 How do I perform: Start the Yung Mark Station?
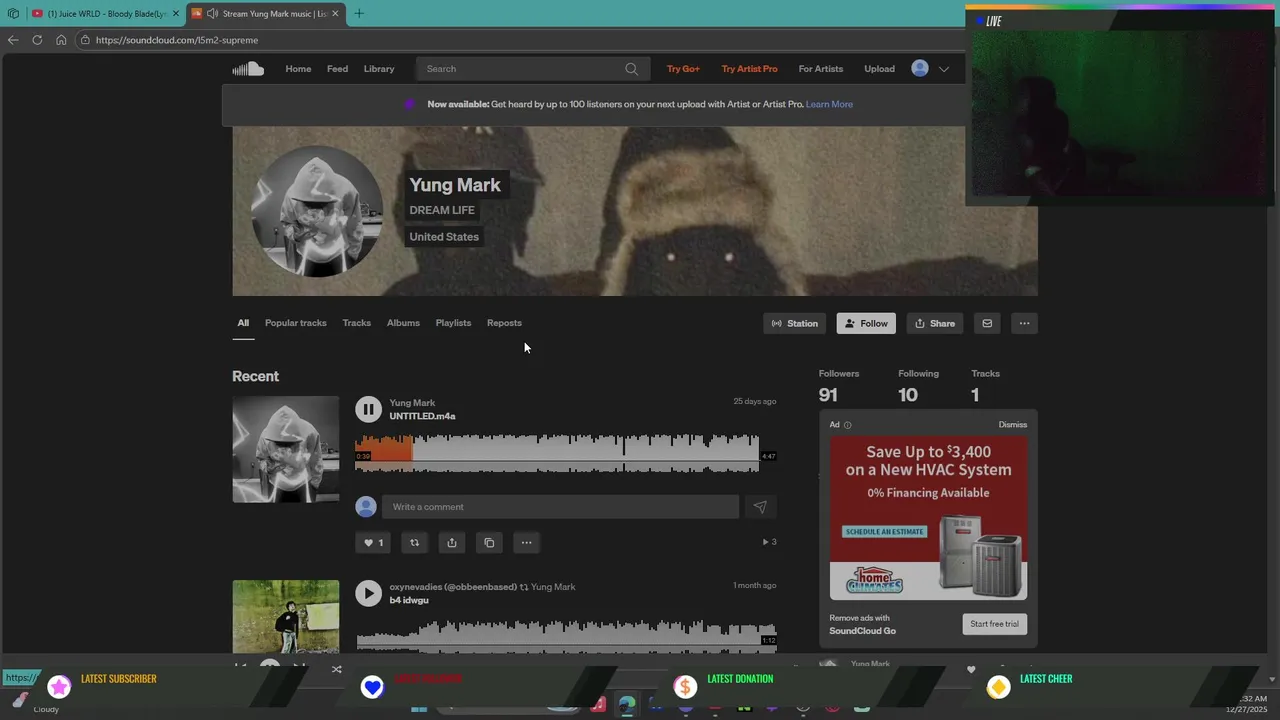[795, 323]
